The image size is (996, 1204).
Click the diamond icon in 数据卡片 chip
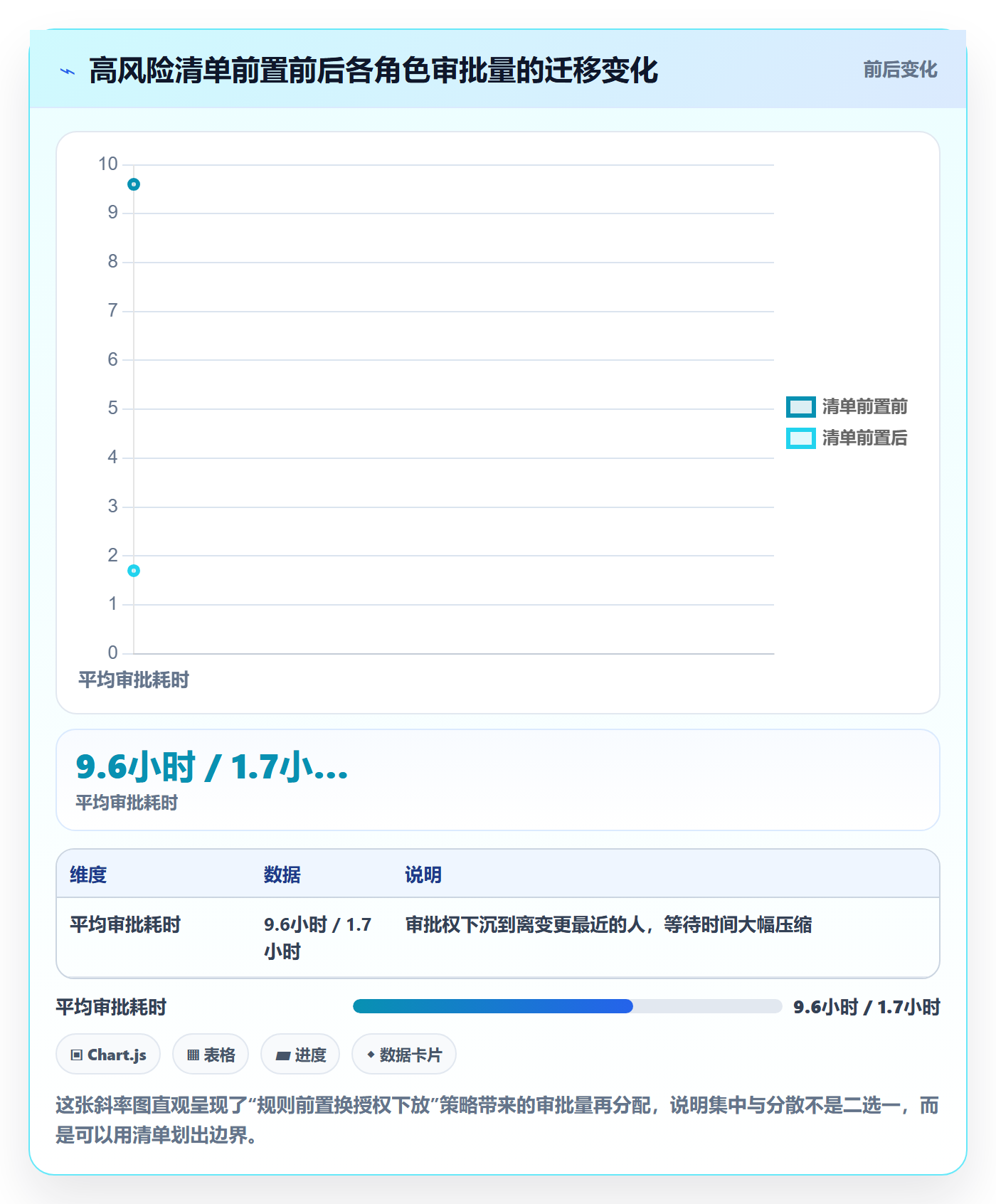pyautogui.click(x=371, y=1054)
